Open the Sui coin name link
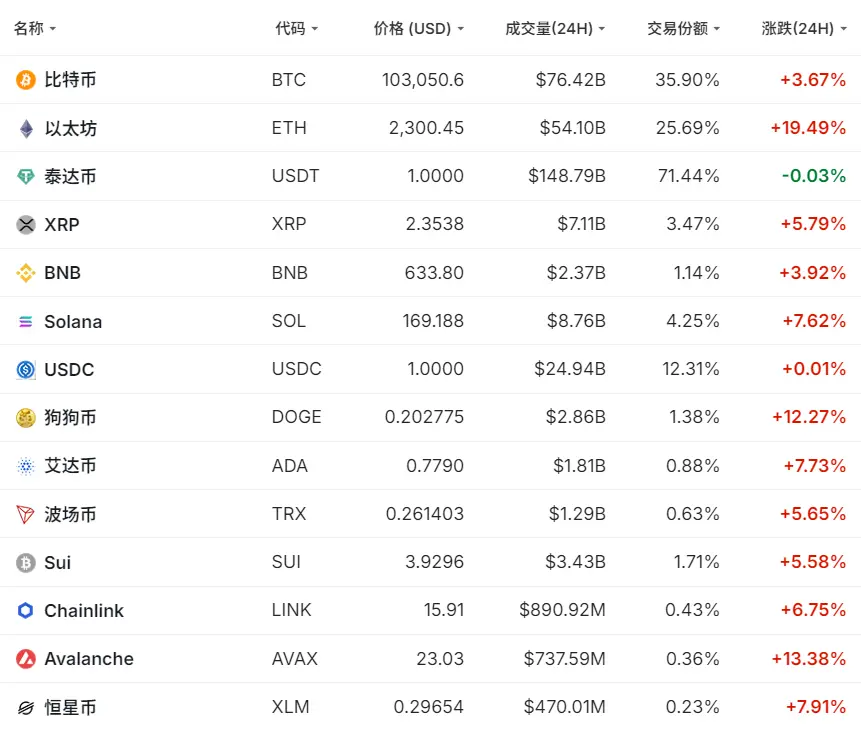Viewport: 861px width, 729px height. [57, 563]
